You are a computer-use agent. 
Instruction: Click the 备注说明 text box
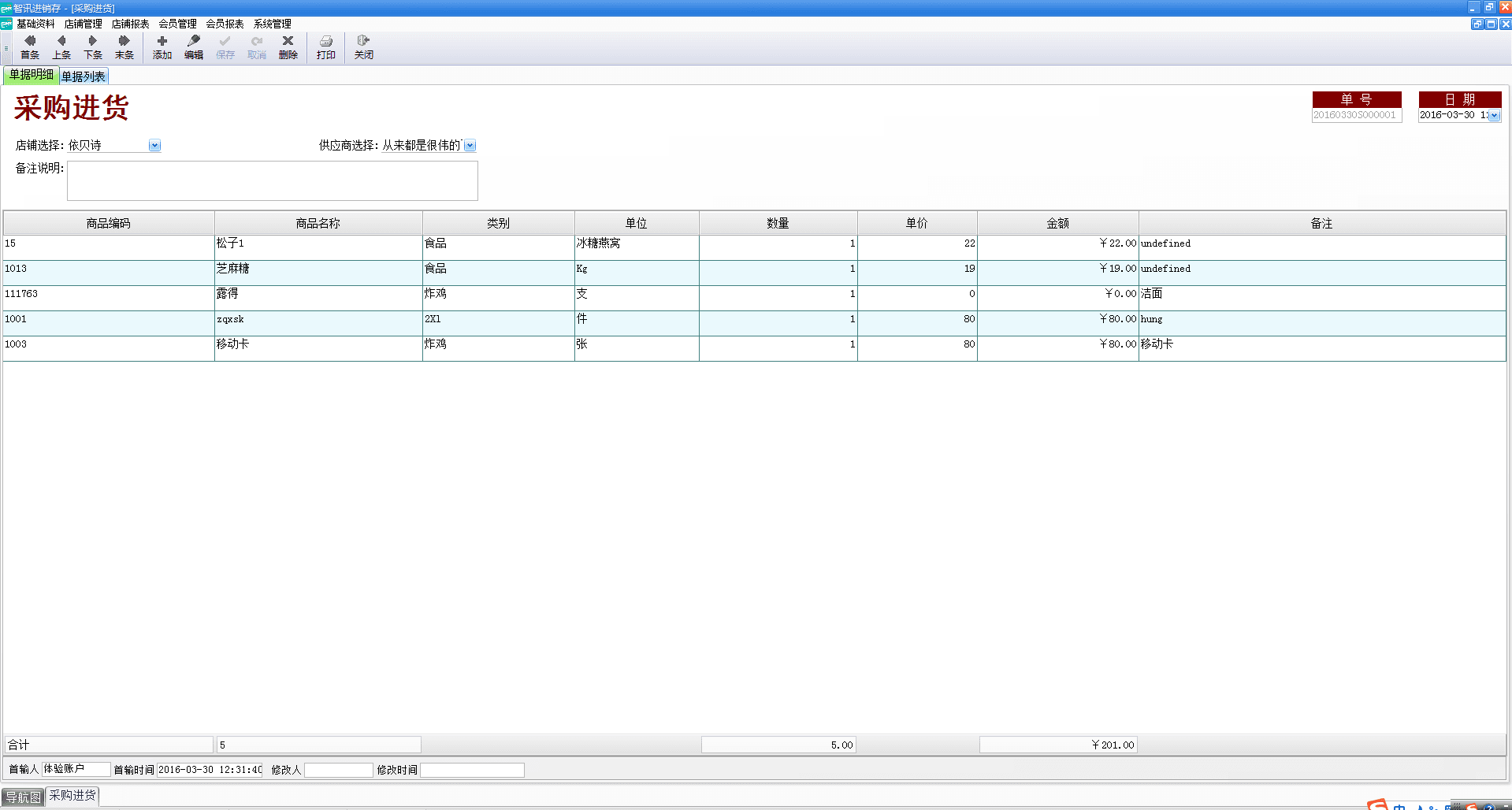[x=272, y=181]
